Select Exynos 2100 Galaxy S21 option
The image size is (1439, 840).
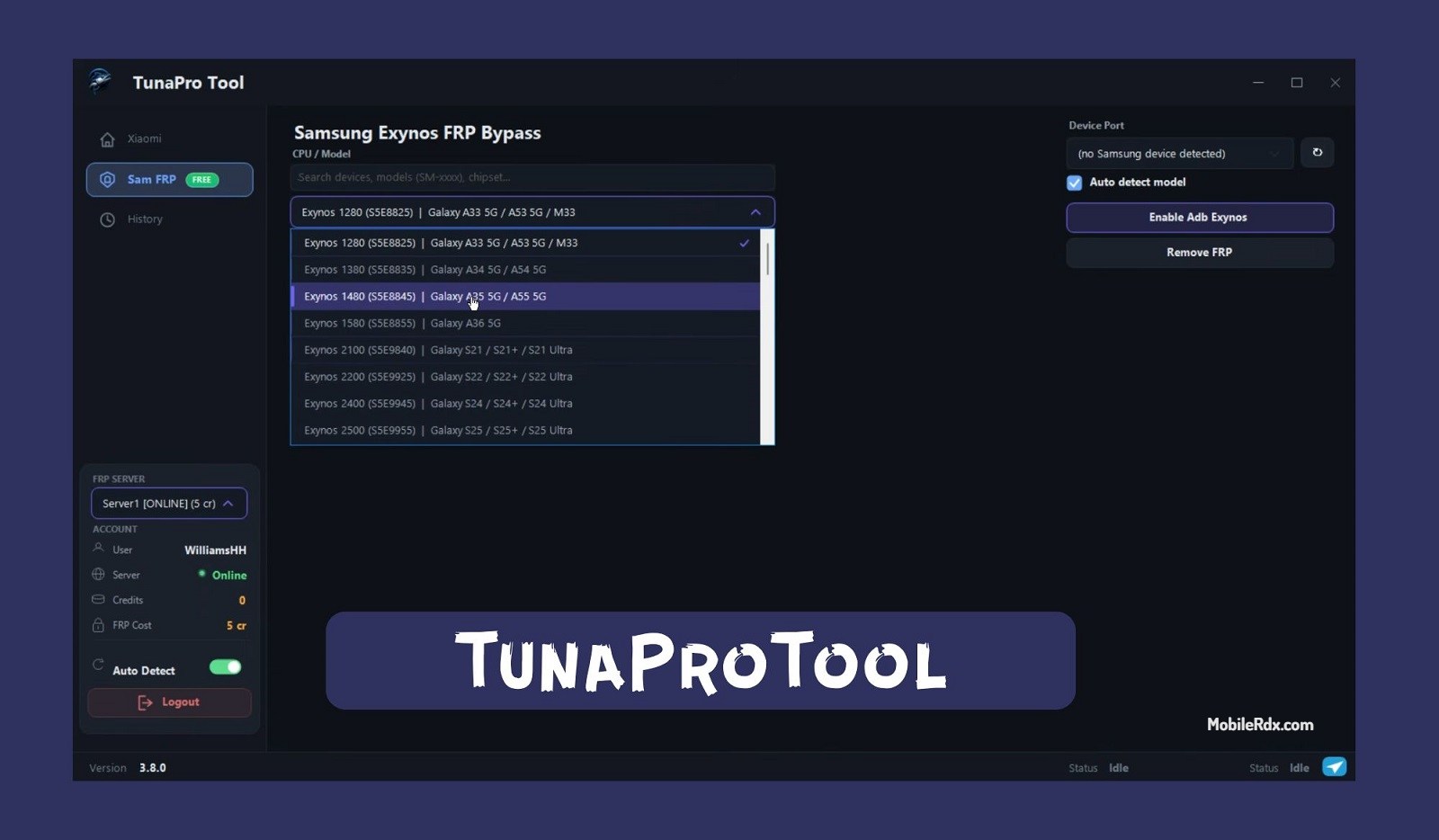(526, 350)
